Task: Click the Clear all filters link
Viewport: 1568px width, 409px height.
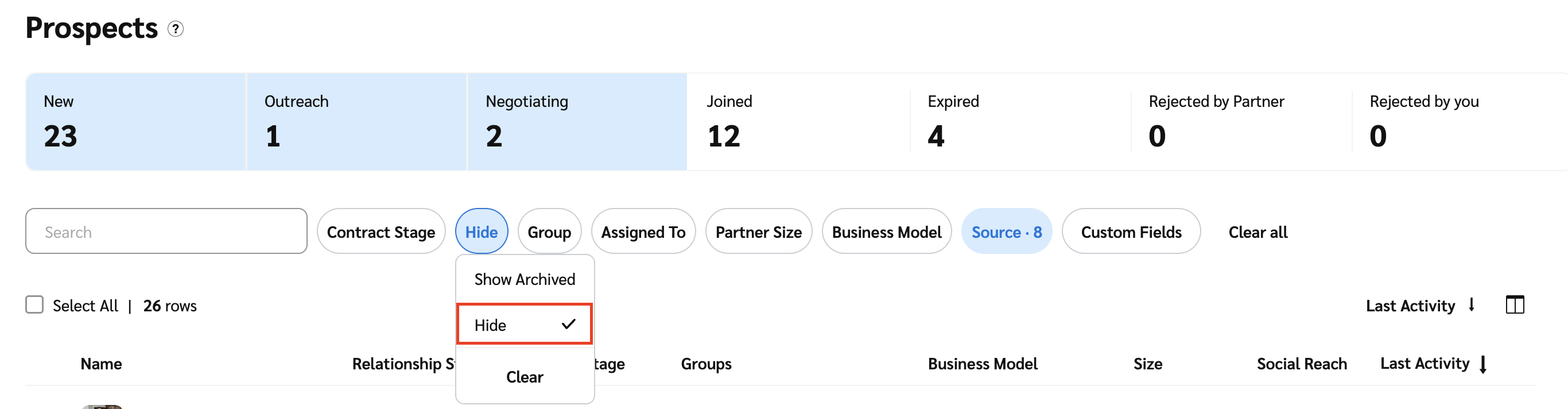Action: 1257,232
